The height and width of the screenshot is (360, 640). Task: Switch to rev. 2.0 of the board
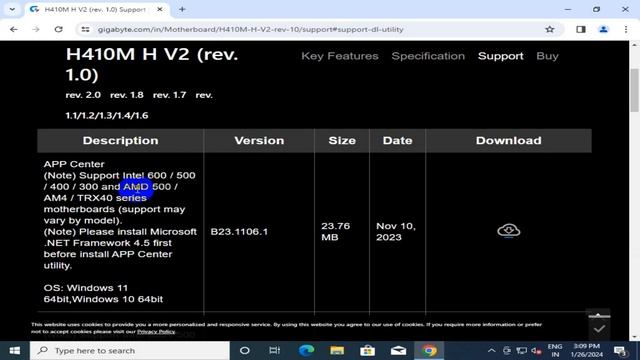click(83, 95)
